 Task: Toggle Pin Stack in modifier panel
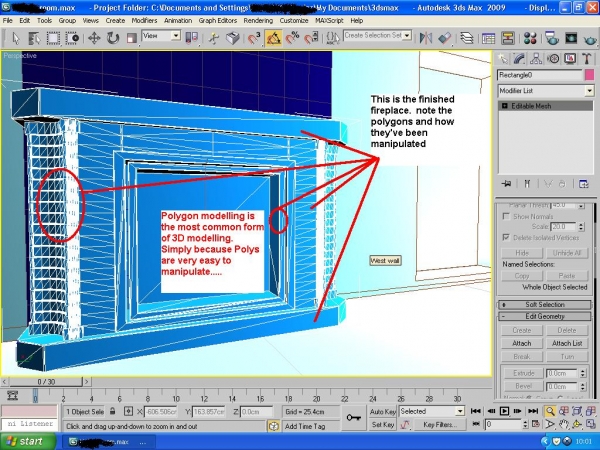(x=507, y=184)
